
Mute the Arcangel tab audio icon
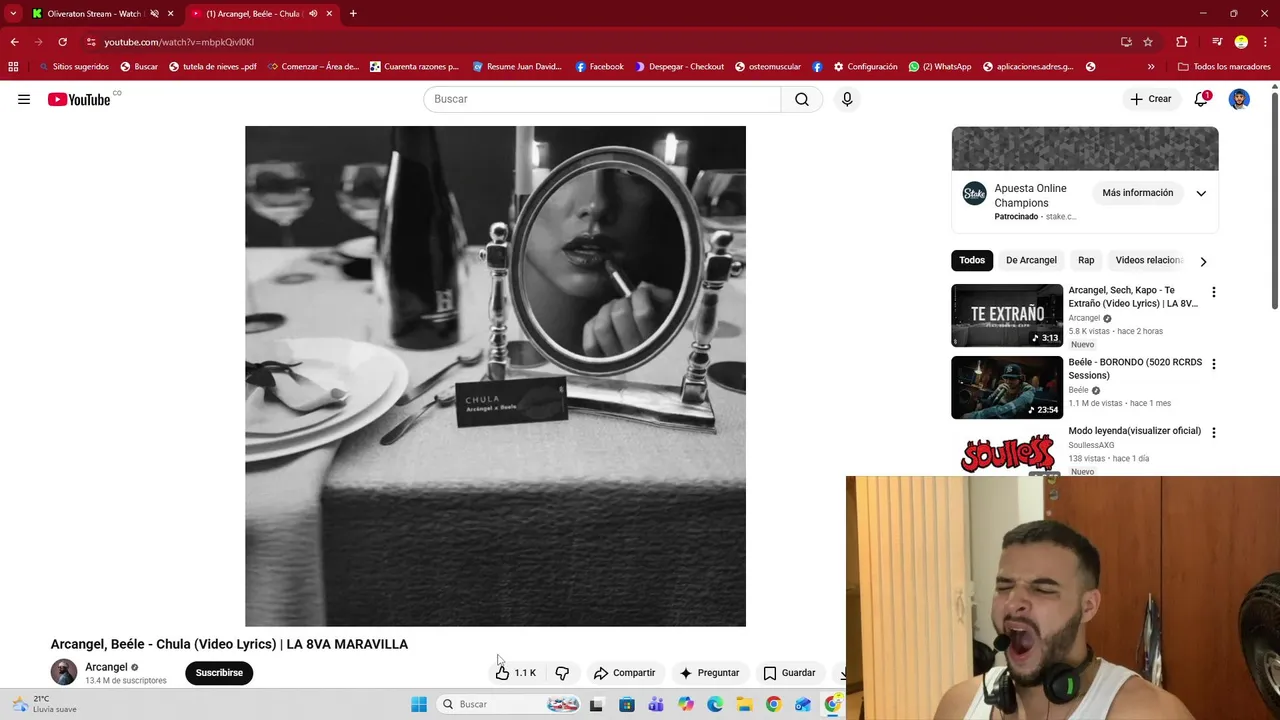[313, 14]
